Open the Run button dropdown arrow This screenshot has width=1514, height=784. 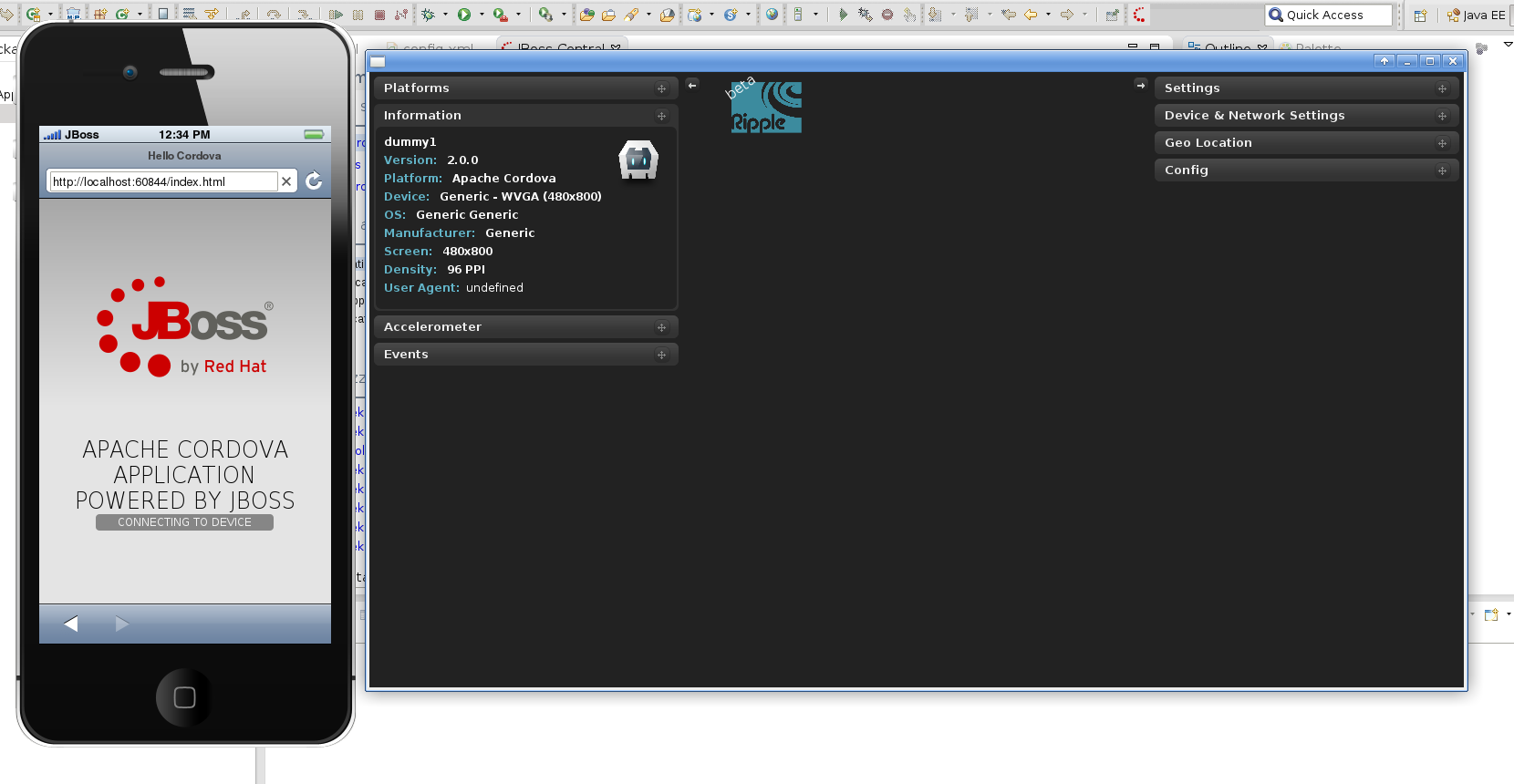[482, 15]
